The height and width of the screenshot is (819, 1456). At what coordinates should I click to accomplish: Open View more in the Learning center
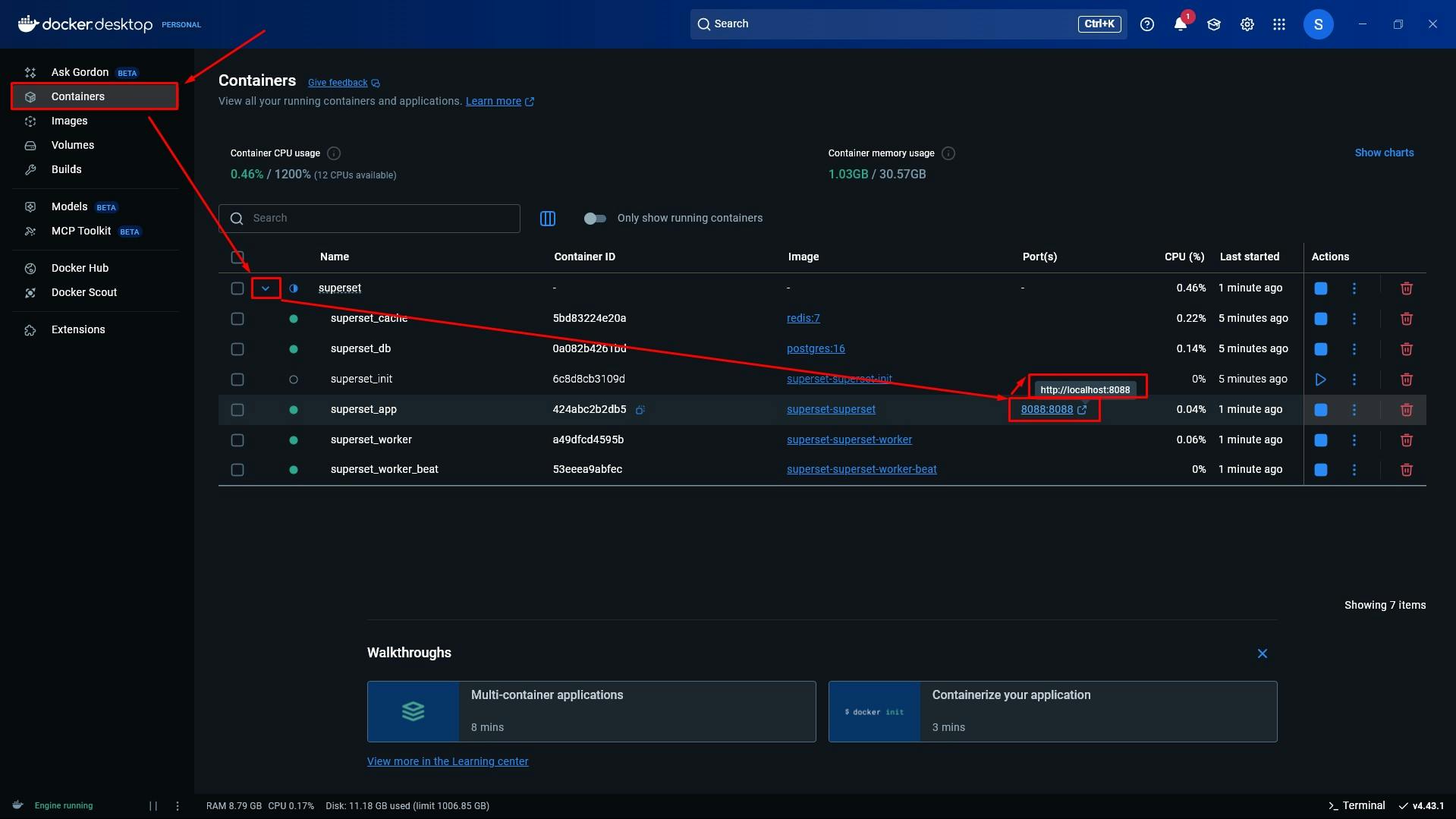click(448, 761)
